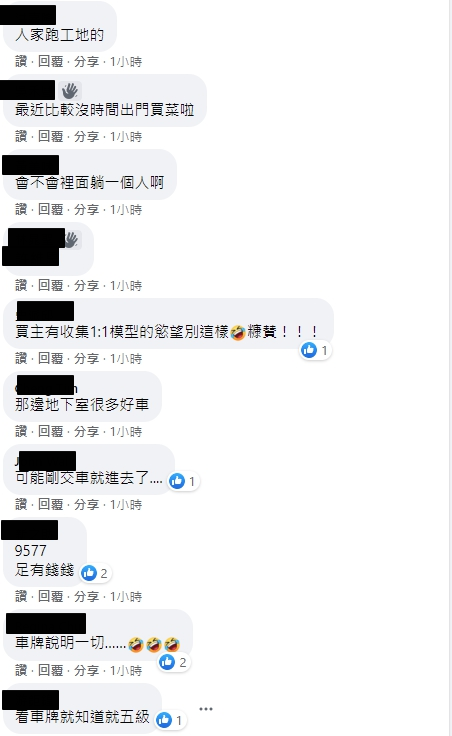The image size is (452, 736).
Task: Click the 1小時 timestamp under 買主有收集 comment
Action: [x=126, y=359]
